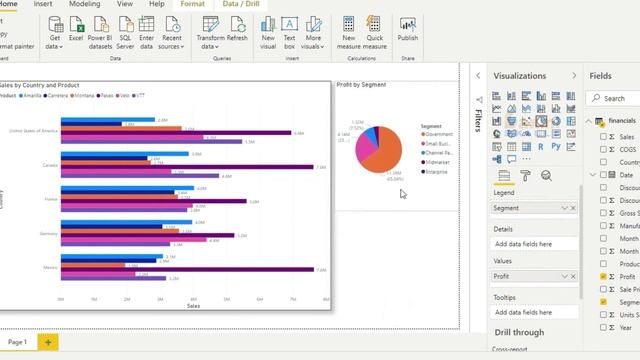Choose the Line chart visual
The height and width of the screenshot is (360, 640).
[x=496, y=109]
